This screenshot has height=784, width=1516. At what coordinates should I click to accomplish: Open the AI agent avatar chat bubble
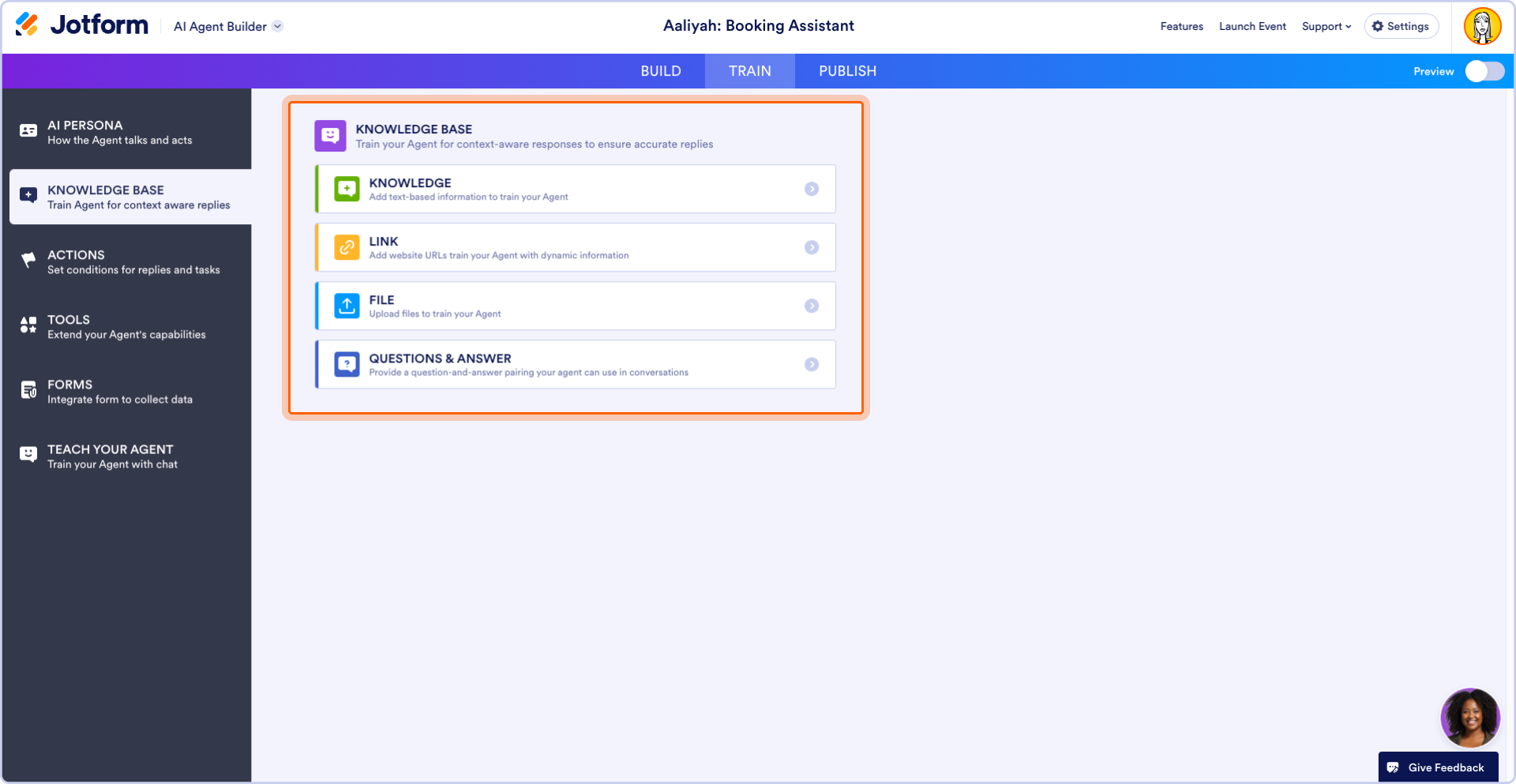(1470, 718)
